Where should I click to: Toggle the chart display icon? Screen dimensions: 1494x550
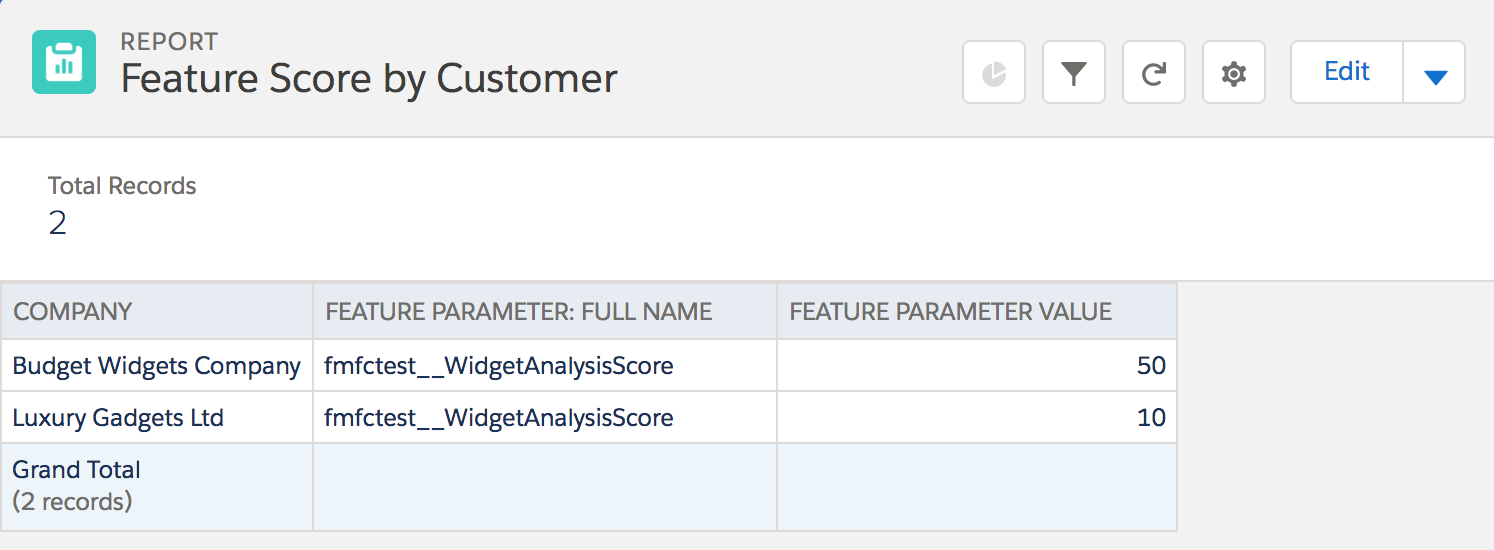tap(994, 73)
